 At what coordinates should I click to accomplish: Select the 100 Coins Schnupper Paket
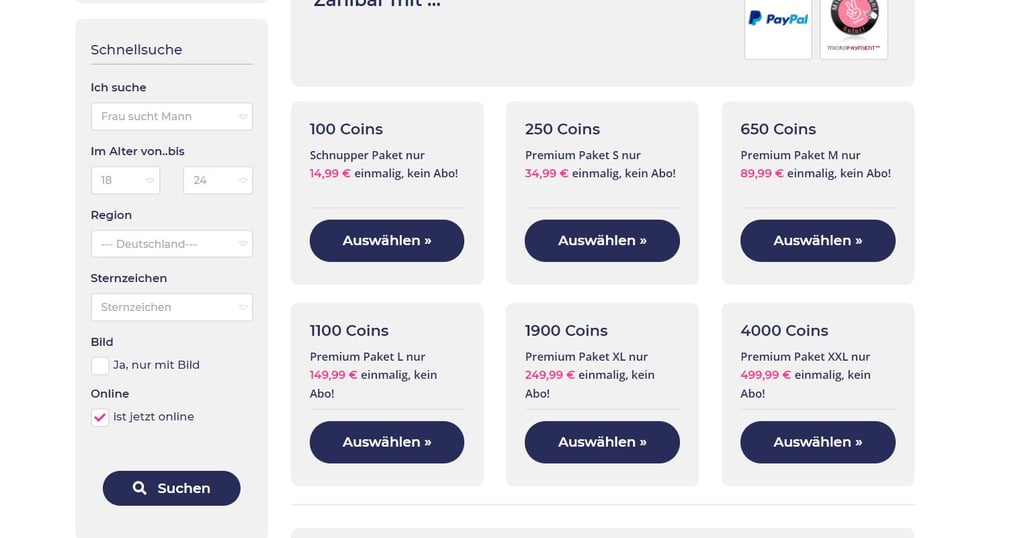point(387,240)
